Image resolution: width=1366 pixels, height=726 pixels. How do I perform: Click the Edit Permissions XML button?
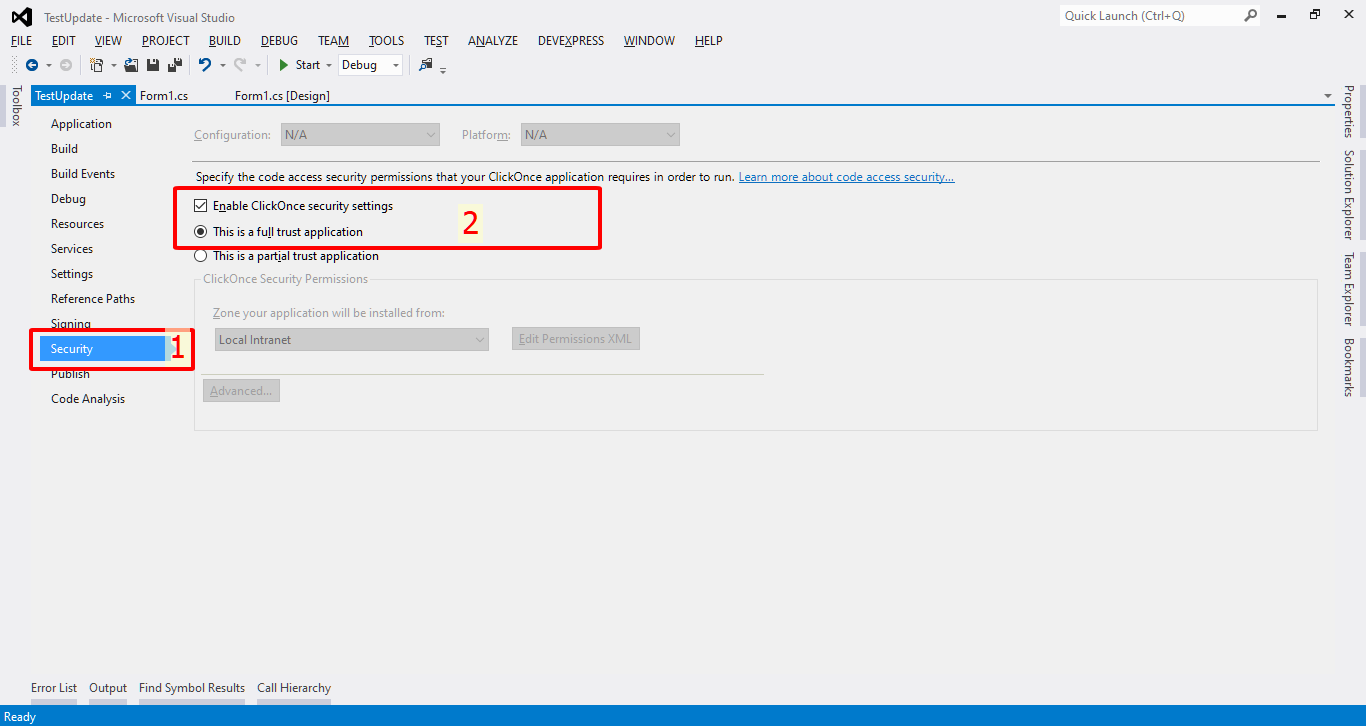[x=576, y=339]
